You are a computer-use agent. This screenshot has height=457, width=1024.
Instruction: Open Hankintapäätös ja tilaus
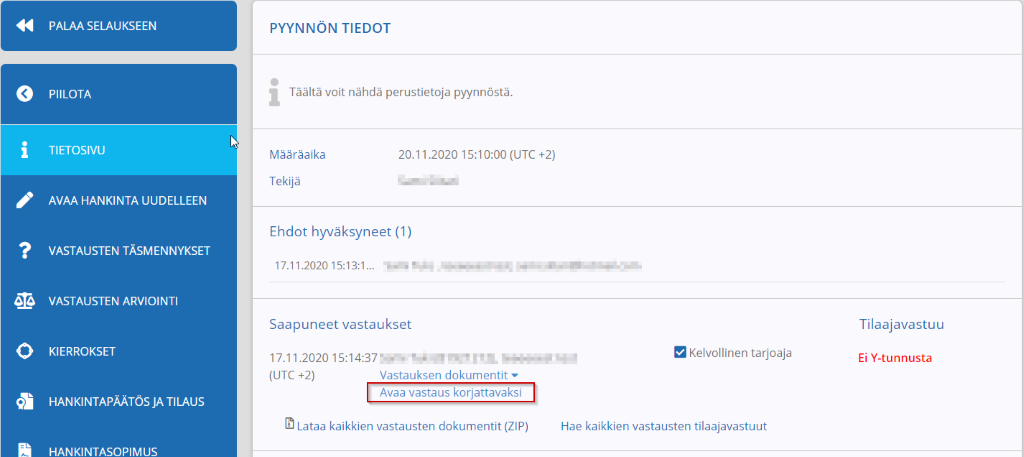[x=119, y=402]
